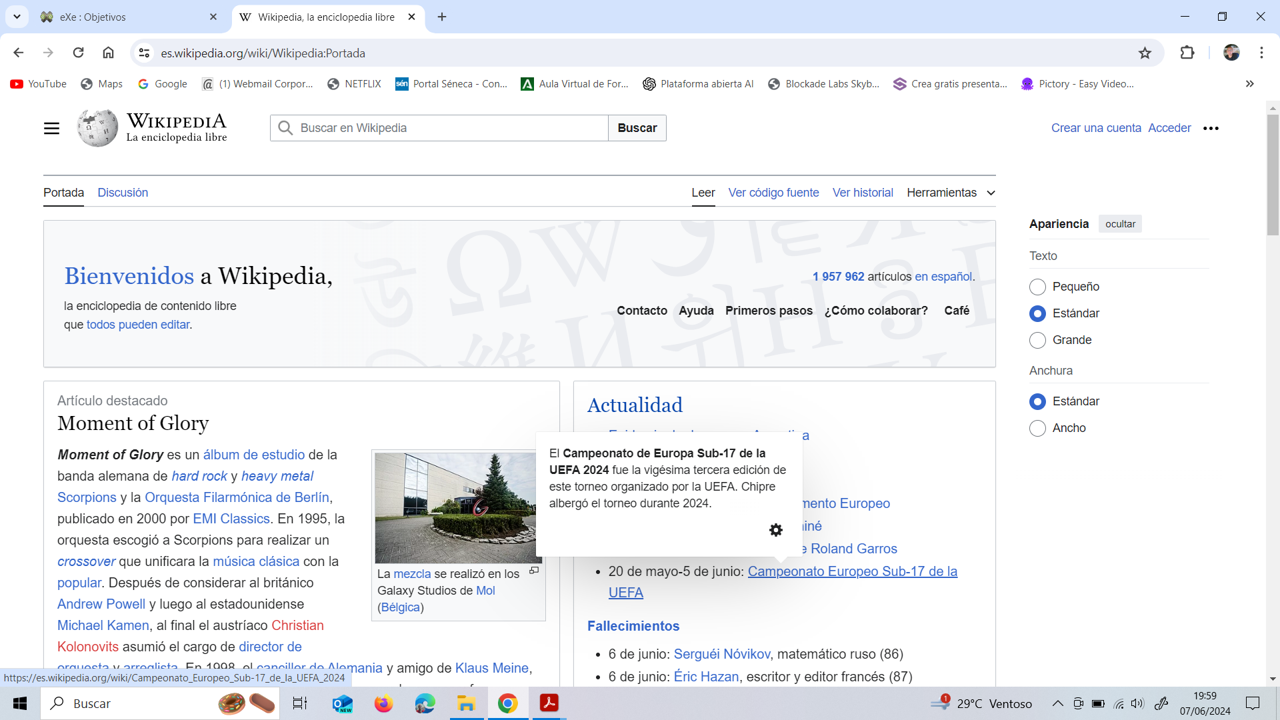
Task: Reload the current page
Action: pyautogui.click(x=78, y=53)
